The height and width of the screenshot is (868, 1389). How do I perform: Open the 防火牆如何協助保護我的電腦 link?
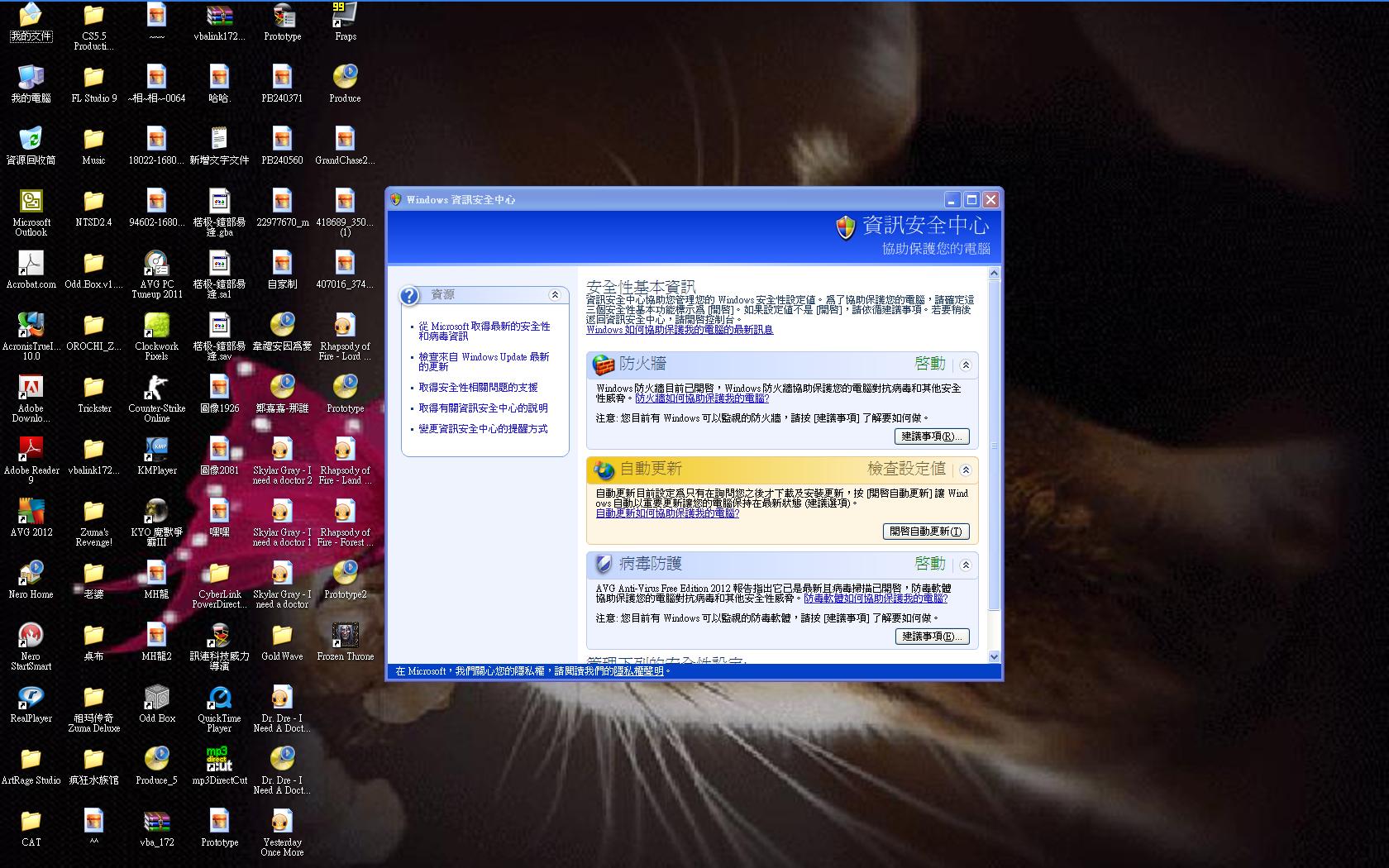(x=702, y=398)
